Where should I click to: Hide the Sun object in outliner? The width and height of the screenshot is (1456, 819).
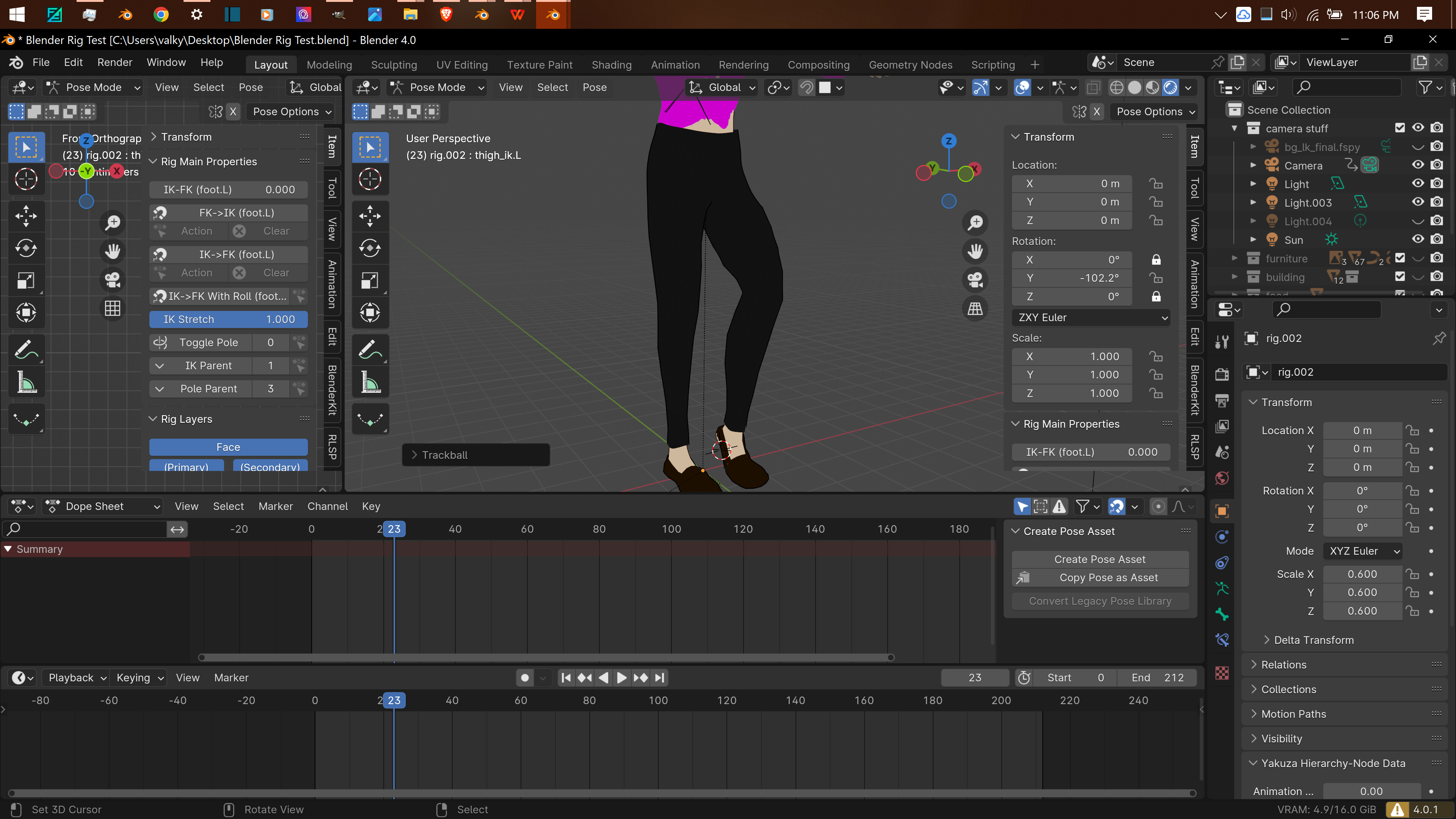[x=1418, y=240]
